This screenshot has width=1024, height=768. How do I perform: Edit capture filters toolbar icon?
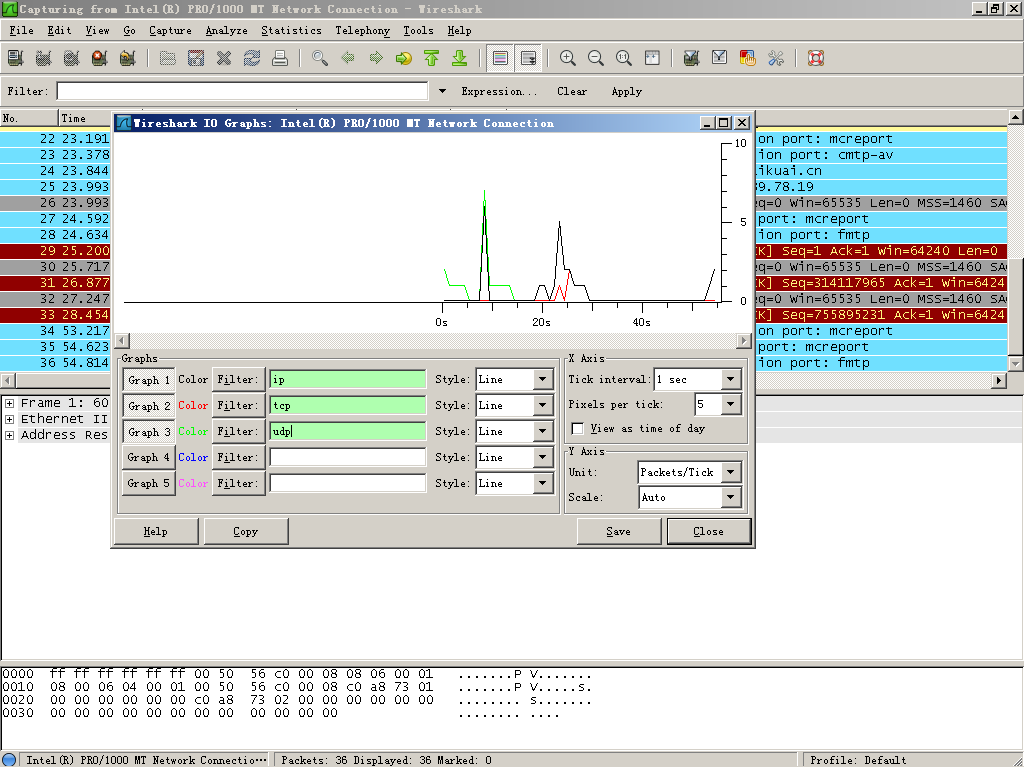[x=692, y=58]
